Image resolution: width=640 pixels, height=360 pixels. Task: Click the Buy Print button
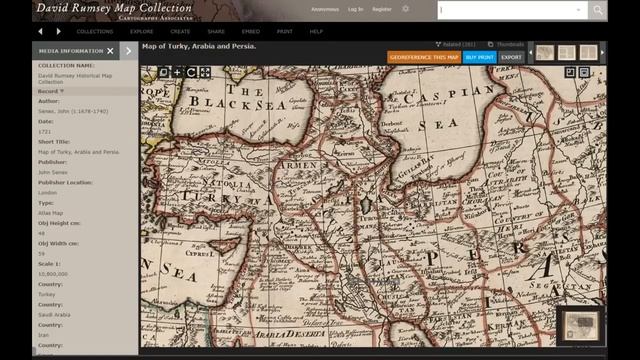[480, 57]
